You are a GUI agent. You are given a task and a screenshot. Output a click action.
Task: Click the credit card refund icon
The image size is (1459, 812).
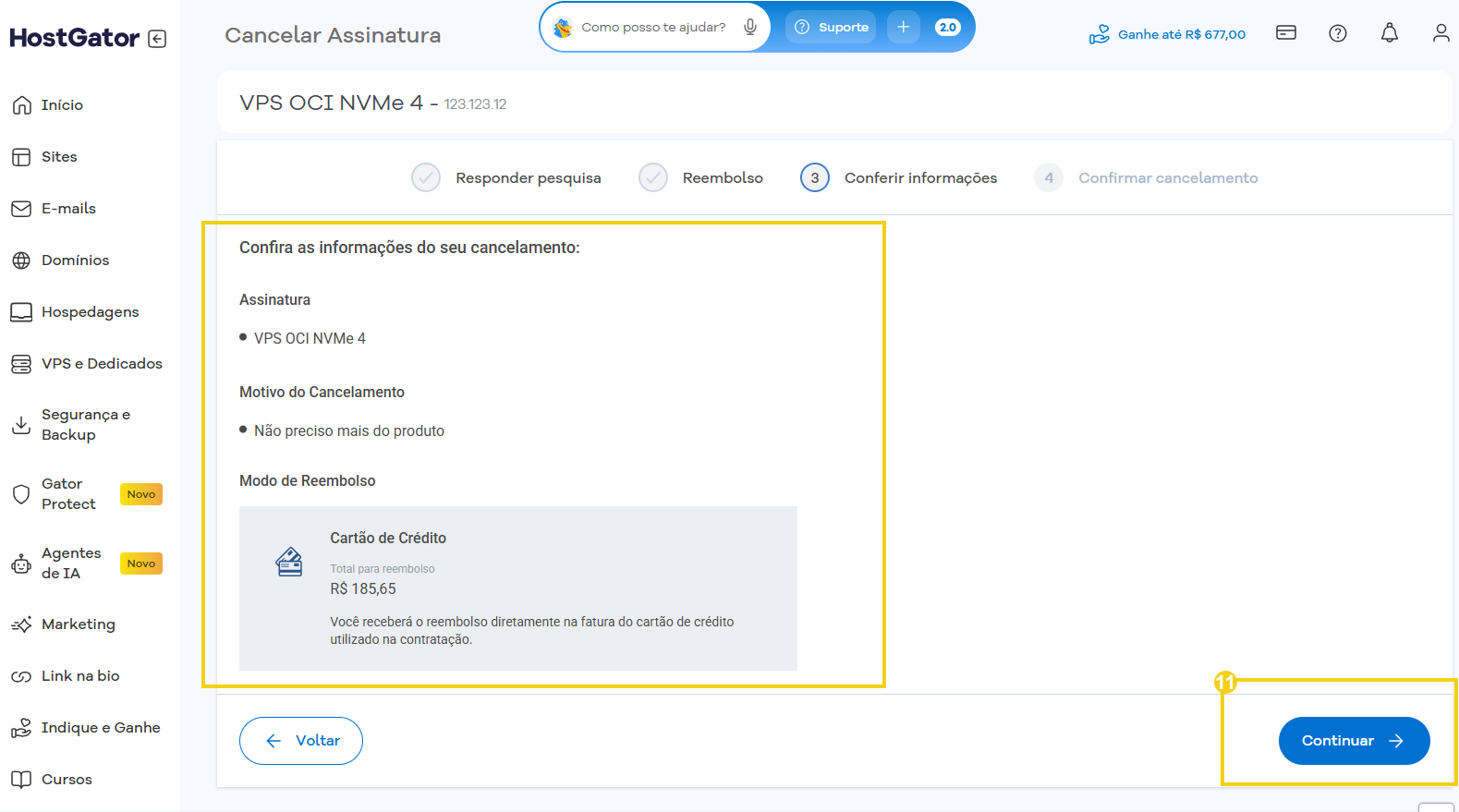click(x=289, y=562)
